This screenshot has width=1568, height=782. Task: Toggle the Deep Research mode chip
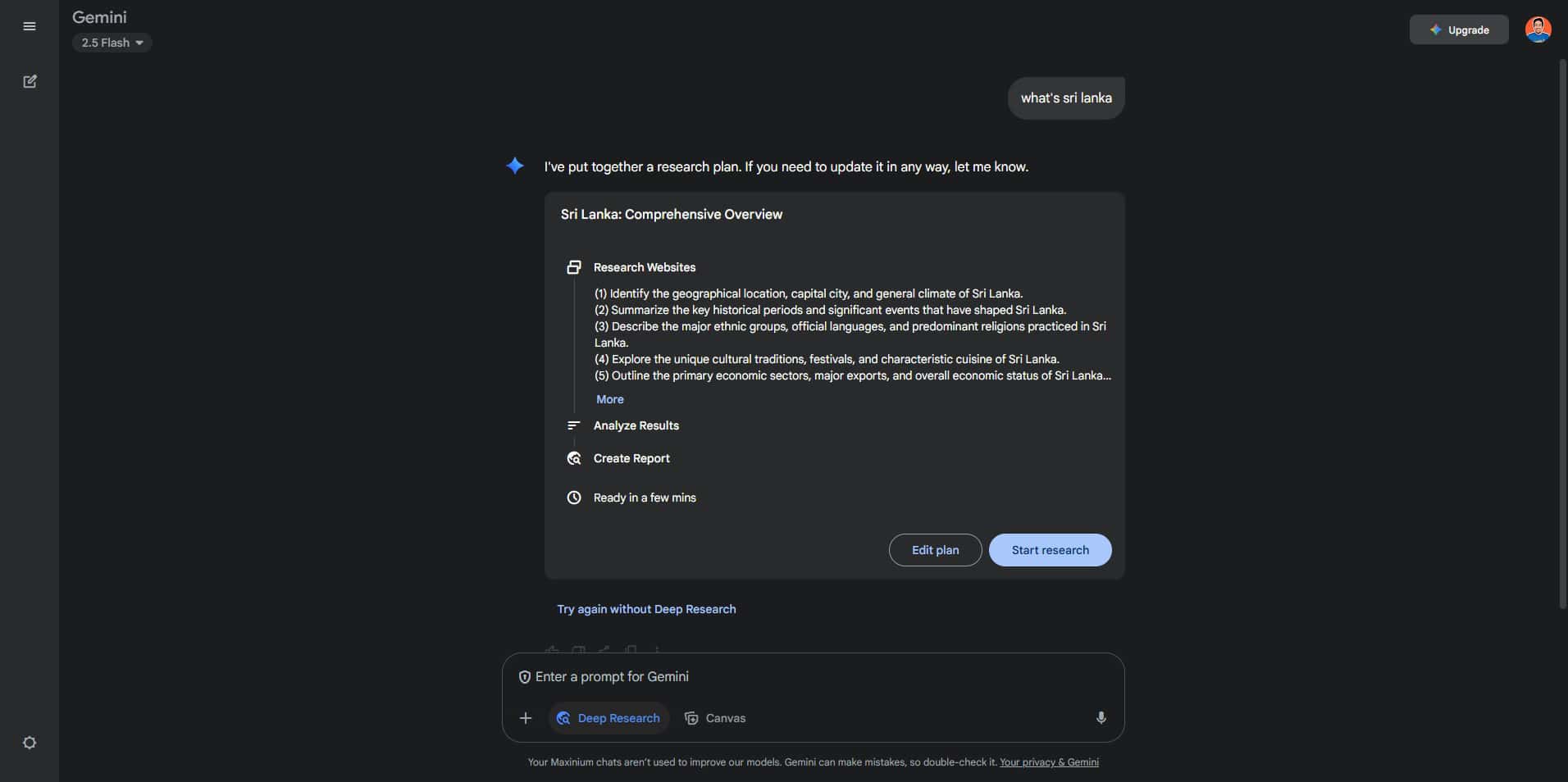point(609,718)
